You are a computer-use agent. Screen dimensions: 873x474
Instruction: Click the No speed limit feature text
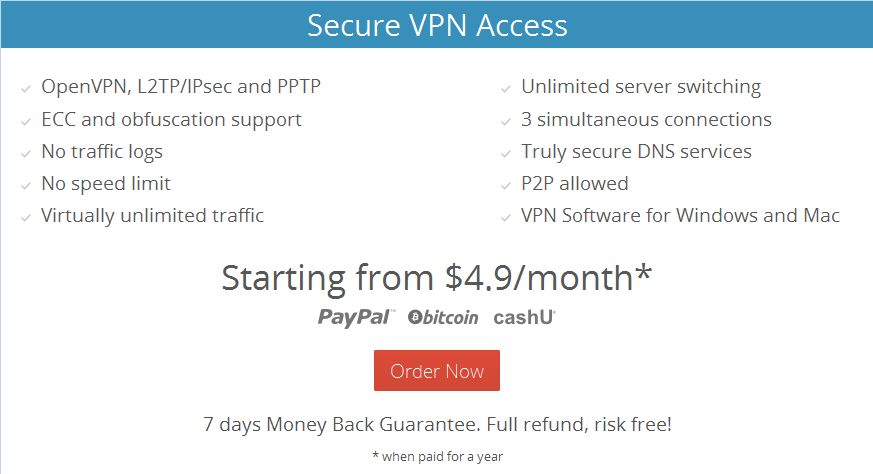(x=106, y=184)
